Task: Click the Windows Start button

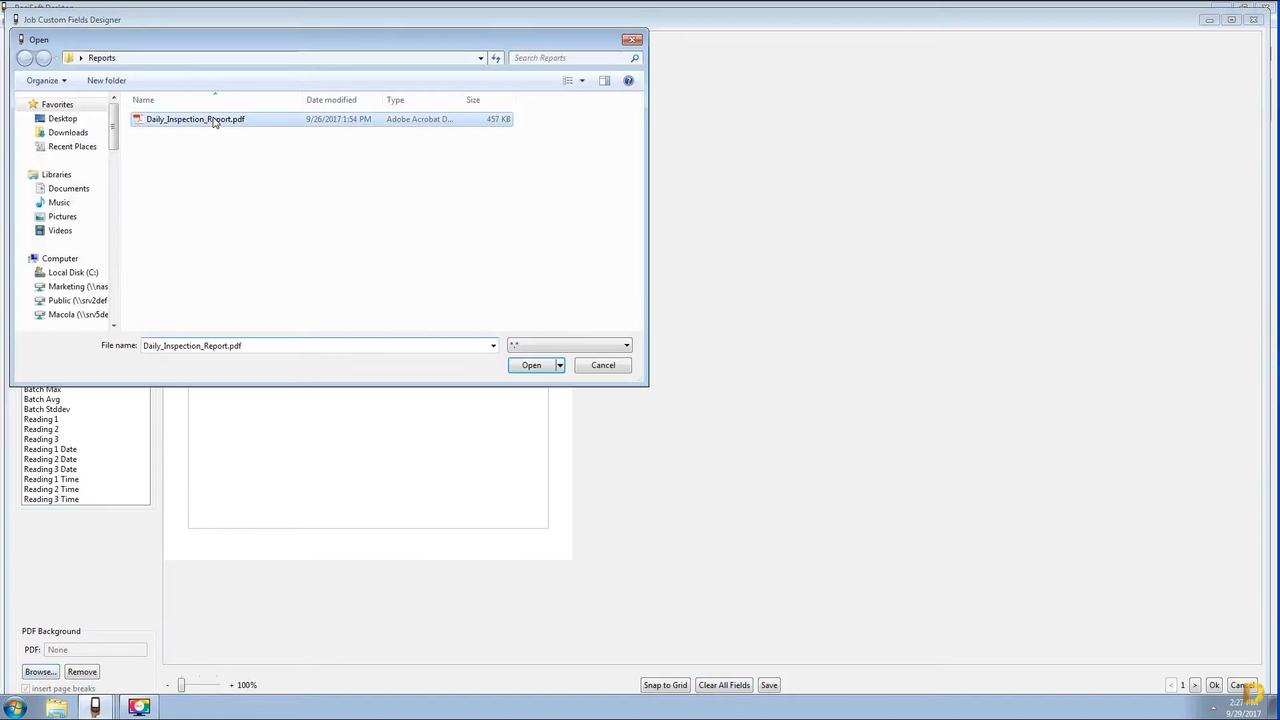Action: [x=15, y=708]
